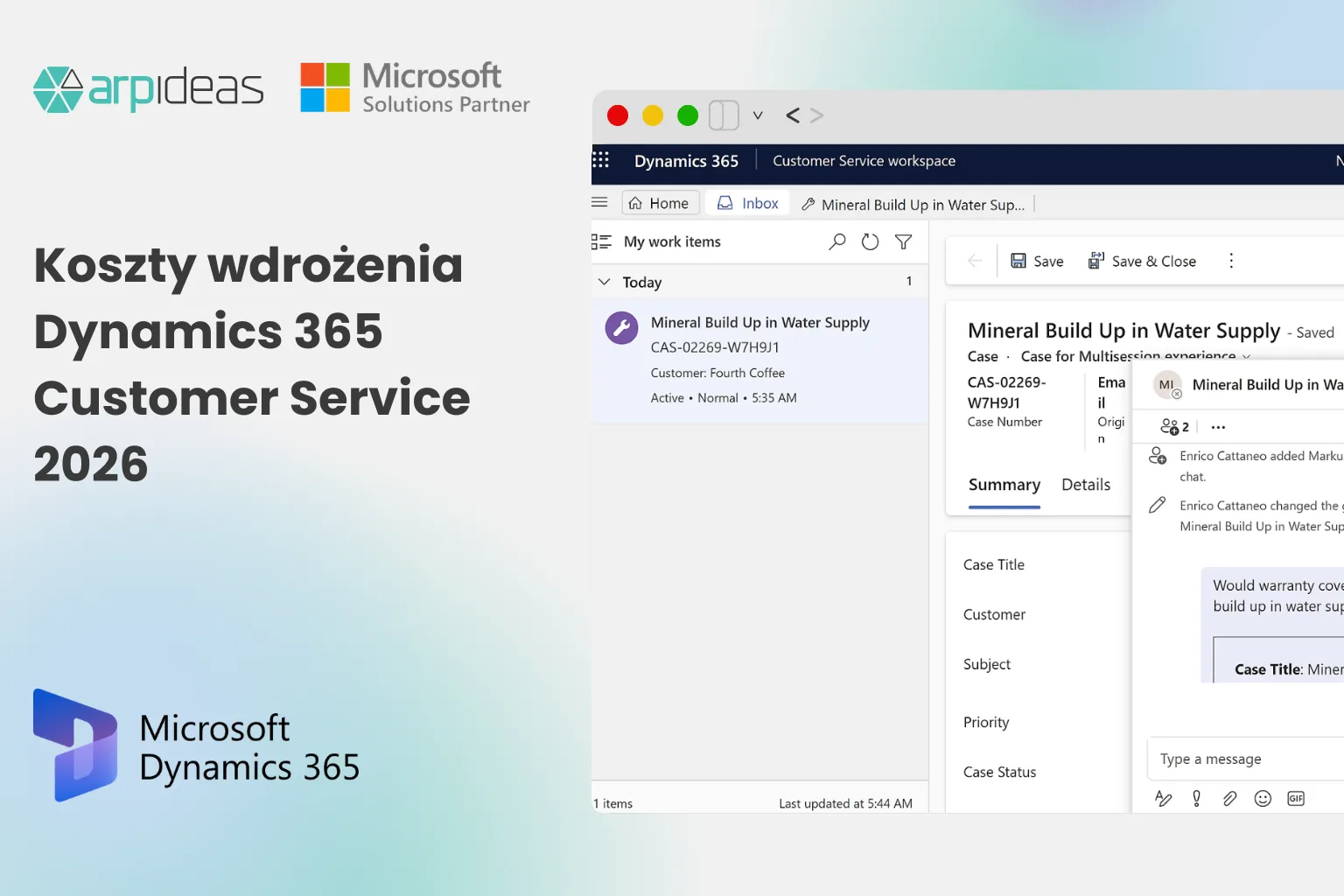Click the Priority field label
The image size is (1344, 896).
[x=986, y=722]
